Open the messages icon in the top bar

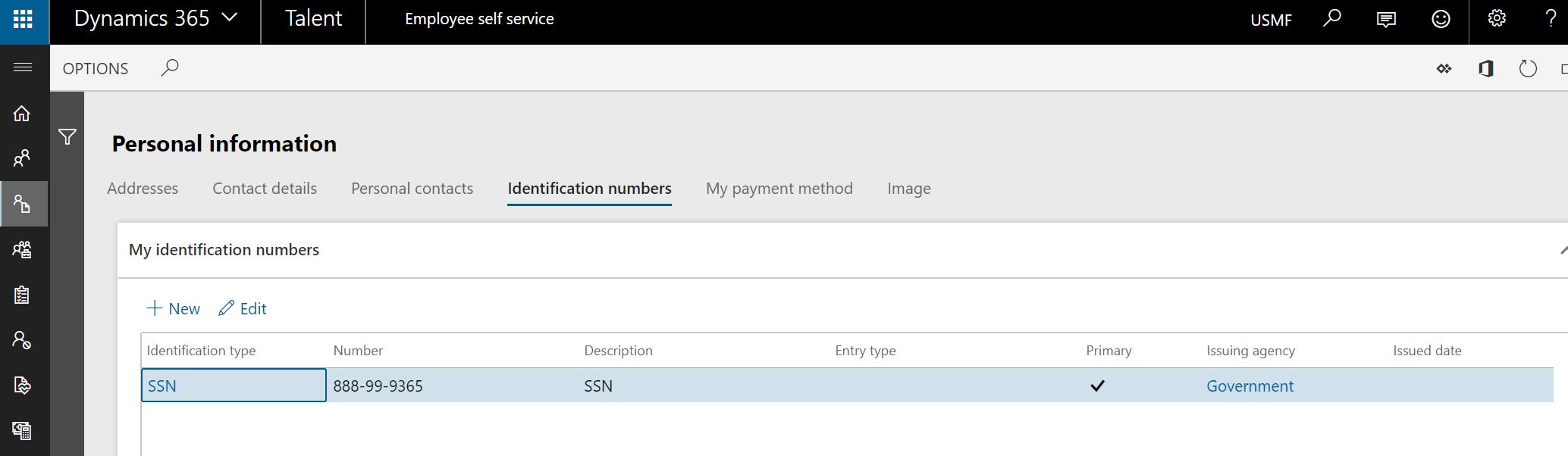click(x=1385, y=20)
